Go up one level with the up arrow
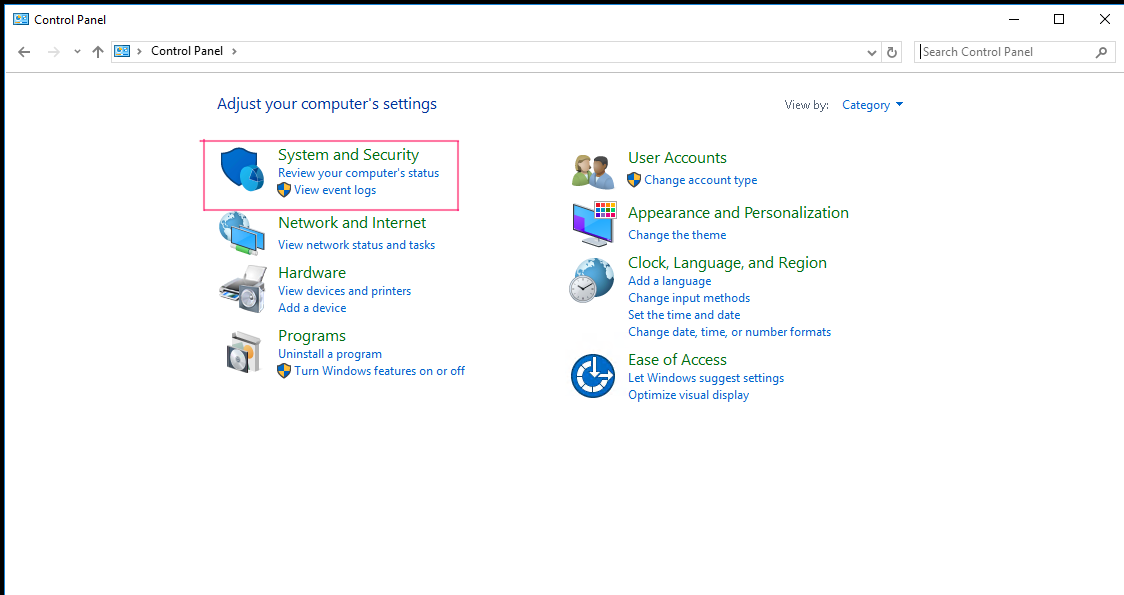 (x=98, y=52)
